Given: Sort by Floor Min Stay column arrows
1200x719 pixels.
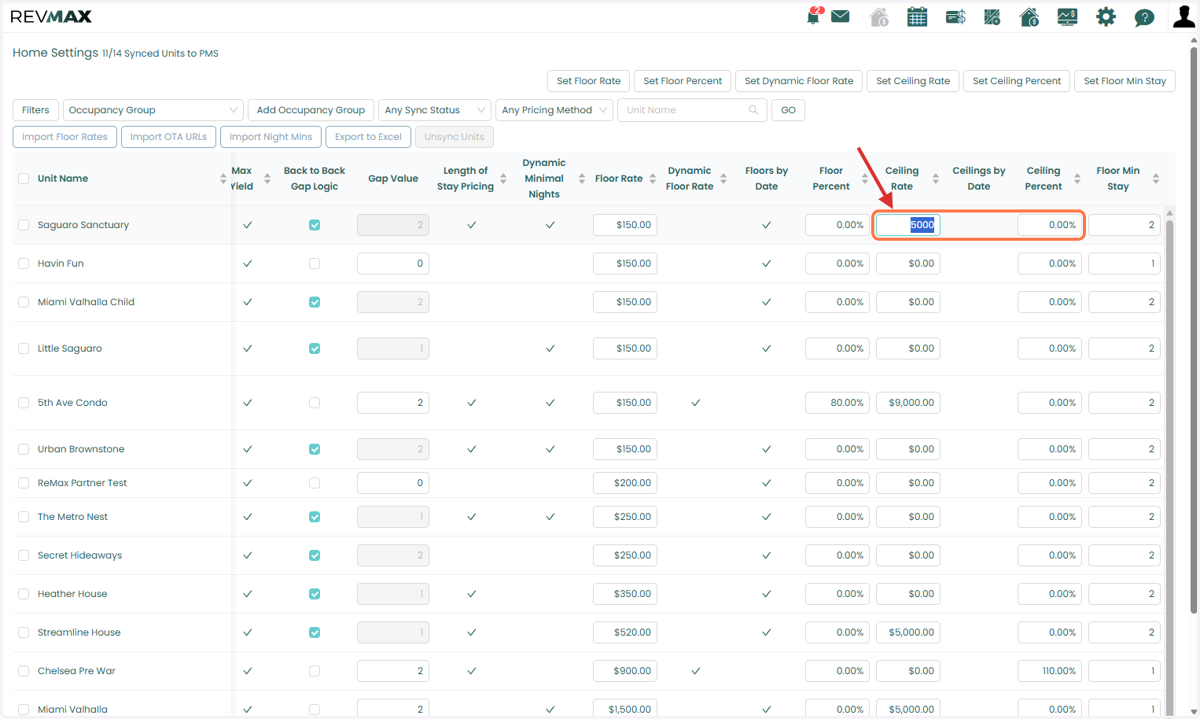Looking at the screenshot, I should (1156, 179).
